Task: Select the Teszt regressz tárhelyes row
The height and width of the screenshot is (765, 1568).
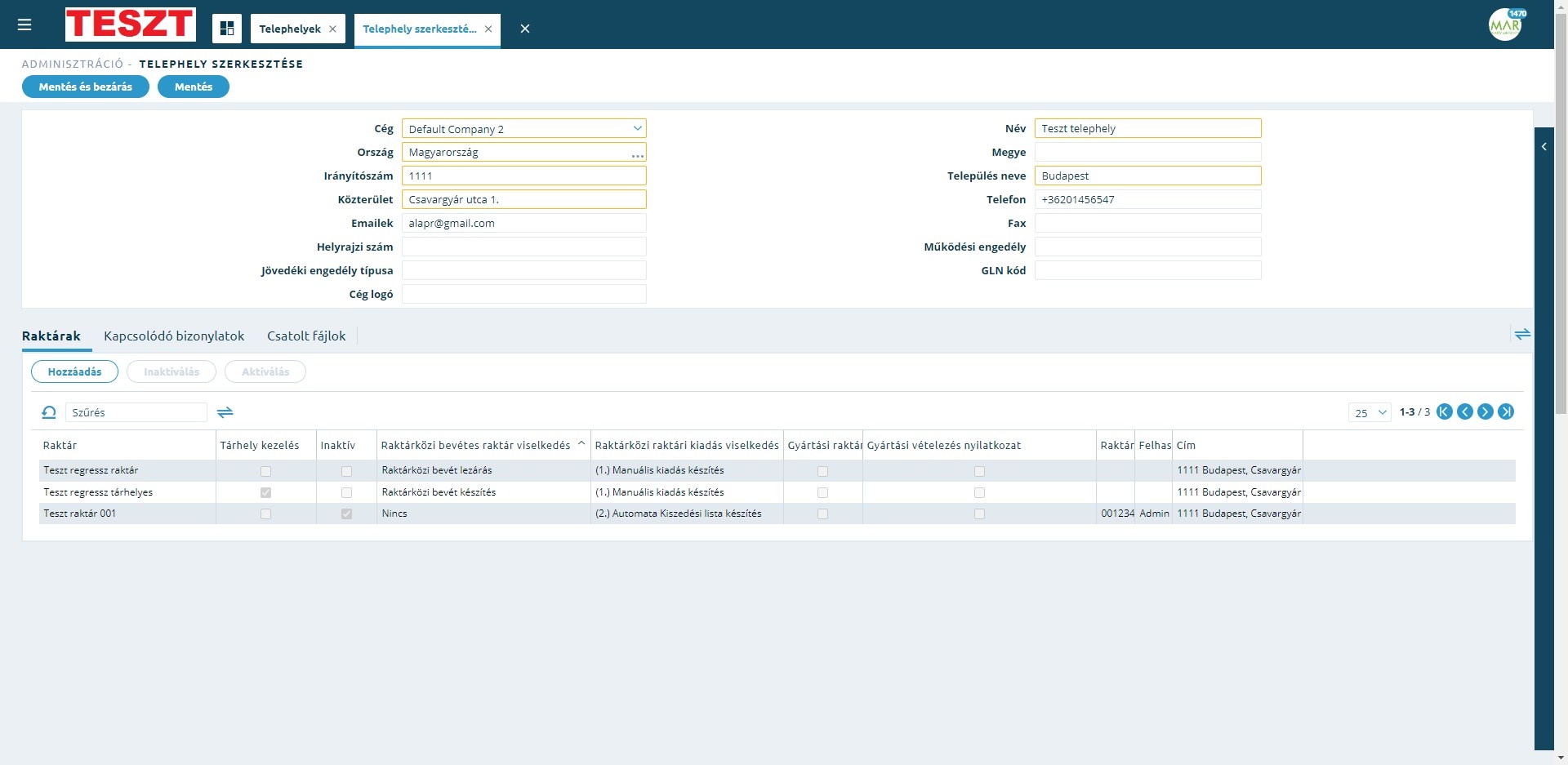Action: pyautogui.click(x=777, y=492)
